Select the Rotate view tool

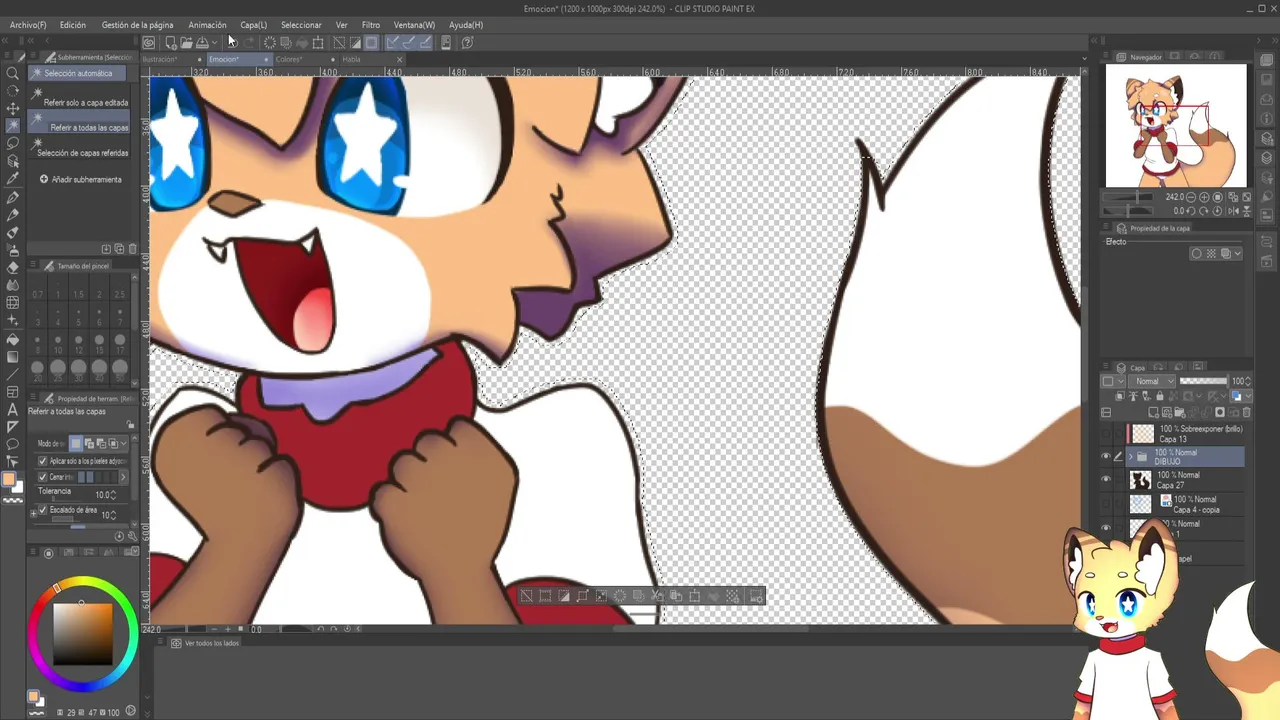[13, 91]
